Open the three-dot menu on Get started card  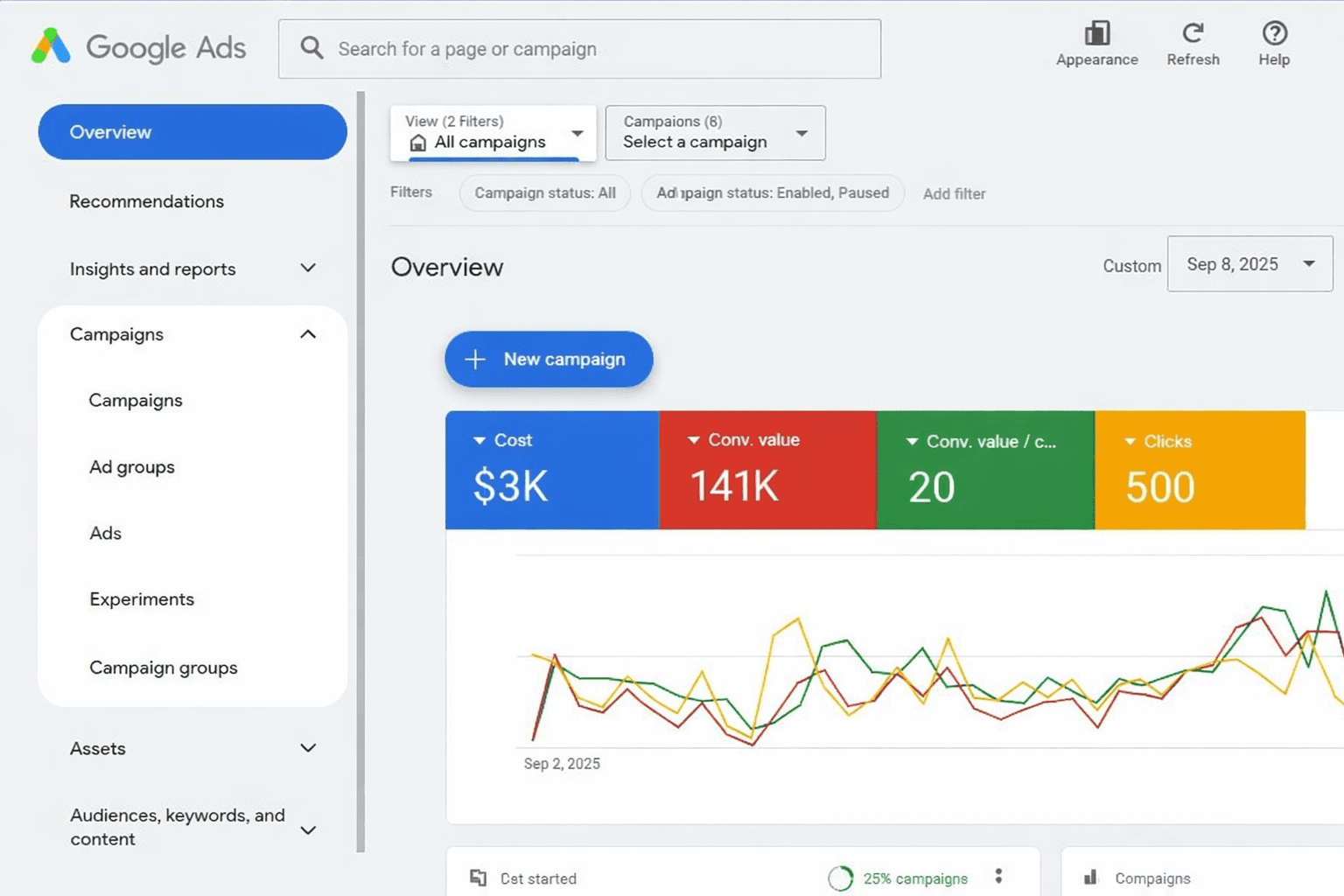998,876
